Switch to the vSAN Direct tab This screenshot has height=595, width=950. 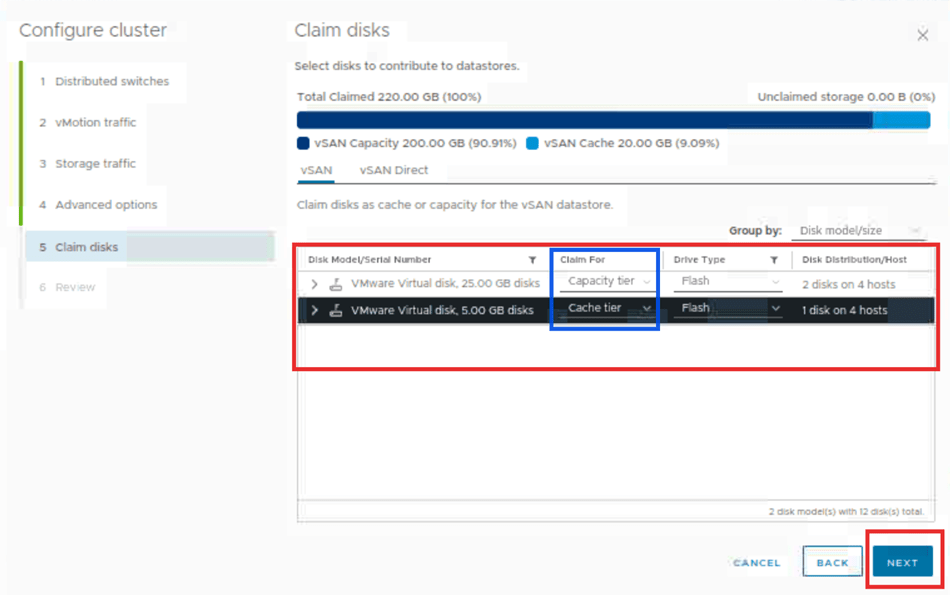tap(394, 170)
